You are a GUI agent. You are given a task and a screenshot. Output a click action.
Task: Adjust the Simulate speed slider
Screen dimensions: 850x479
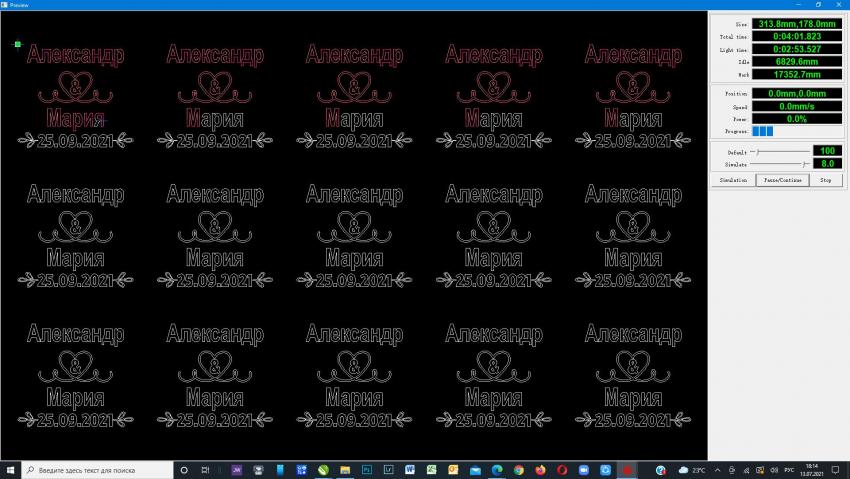[805, 163]
